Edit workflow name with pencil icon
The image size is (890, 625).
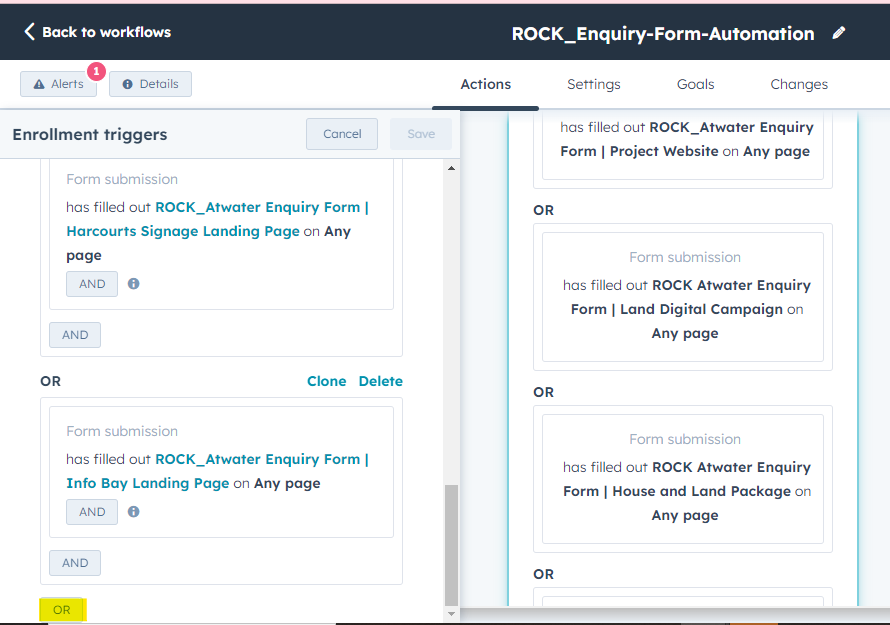(838, 33)
